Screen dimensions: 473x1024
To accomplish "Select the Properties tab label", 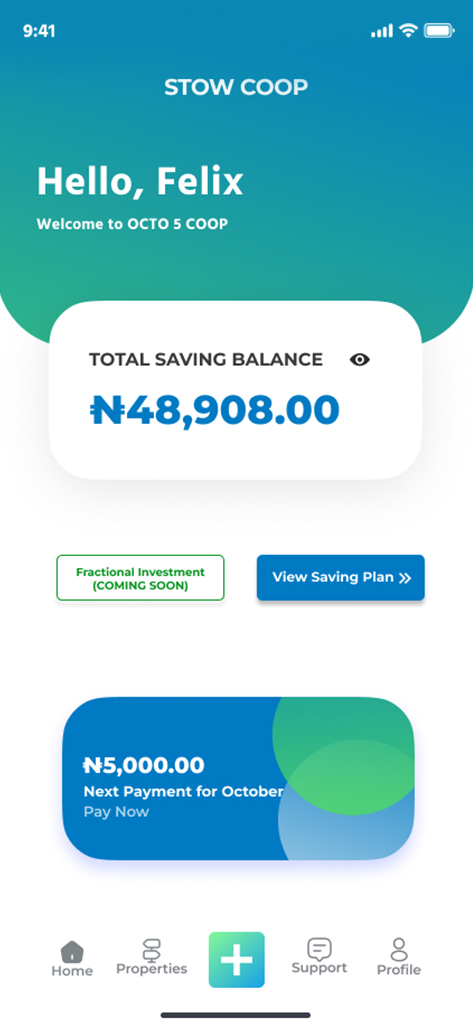I will (152, 969).
